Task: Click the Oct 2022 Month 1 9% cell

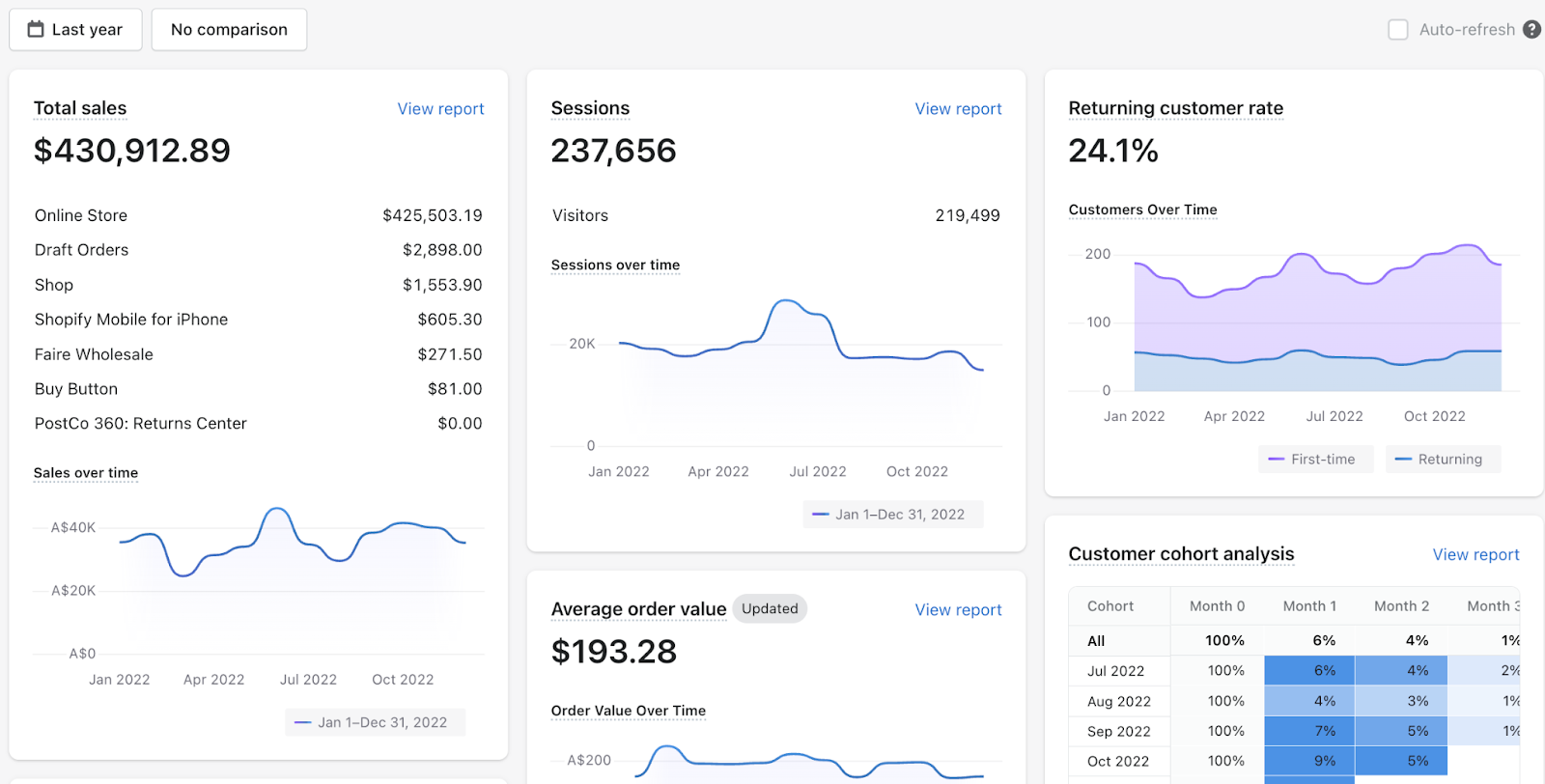Action: pos(1309,761)
